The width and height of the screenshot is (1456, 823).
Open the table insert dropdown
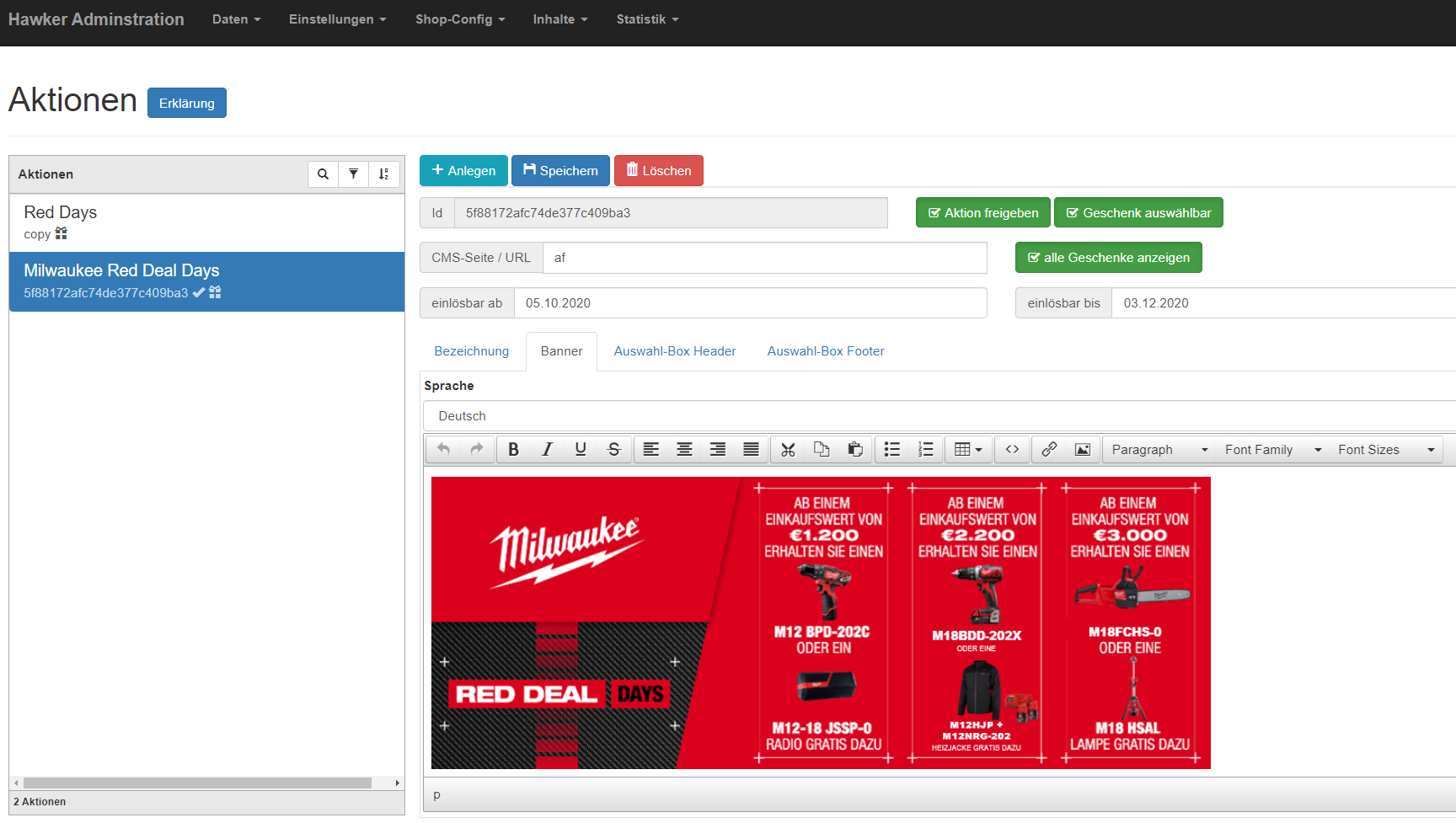pyautogui.click(x=968, y=450)
